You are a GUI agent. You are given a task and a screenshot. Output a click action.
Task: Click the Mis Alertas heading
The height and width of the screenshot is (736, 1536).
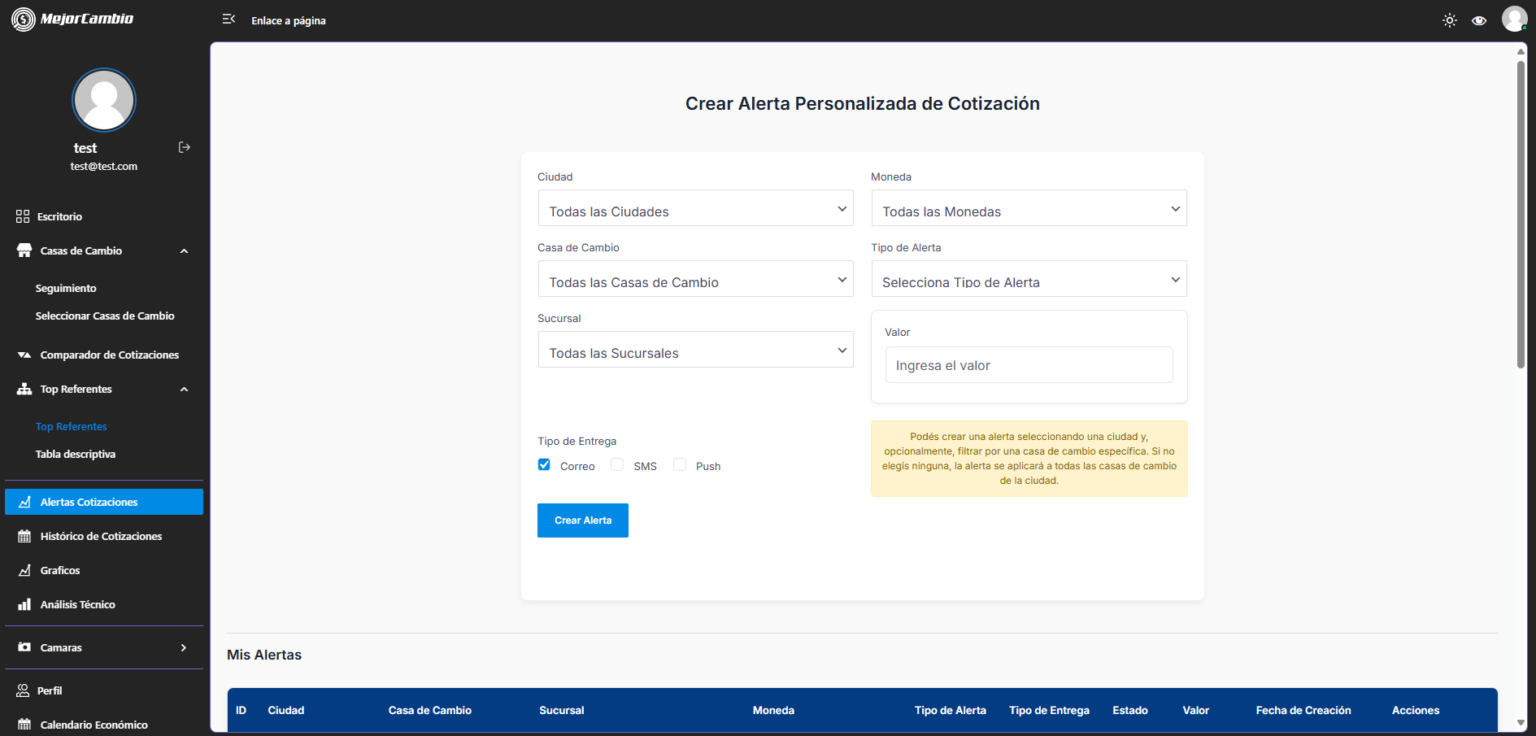click(264, 655)
